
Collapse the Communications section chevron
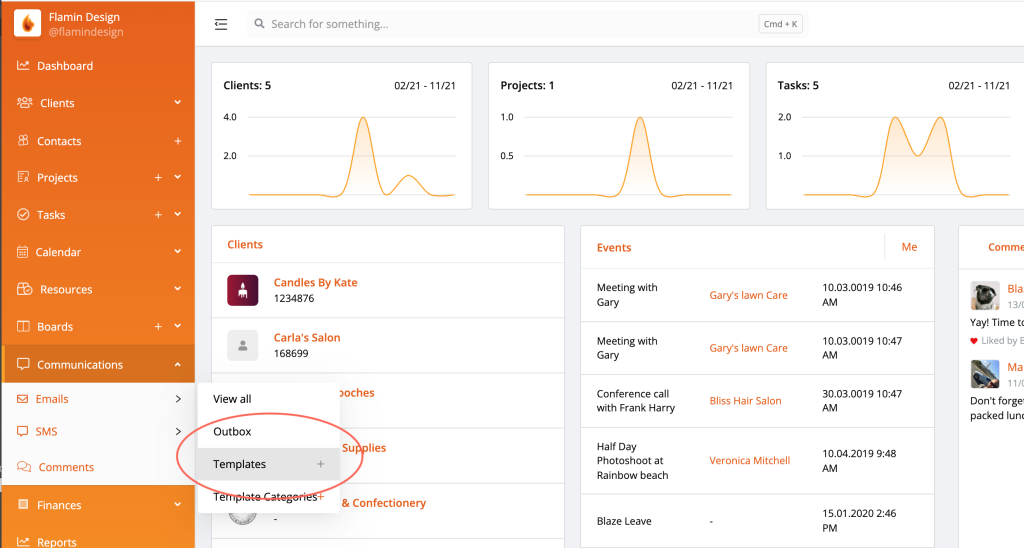[178, 365]
